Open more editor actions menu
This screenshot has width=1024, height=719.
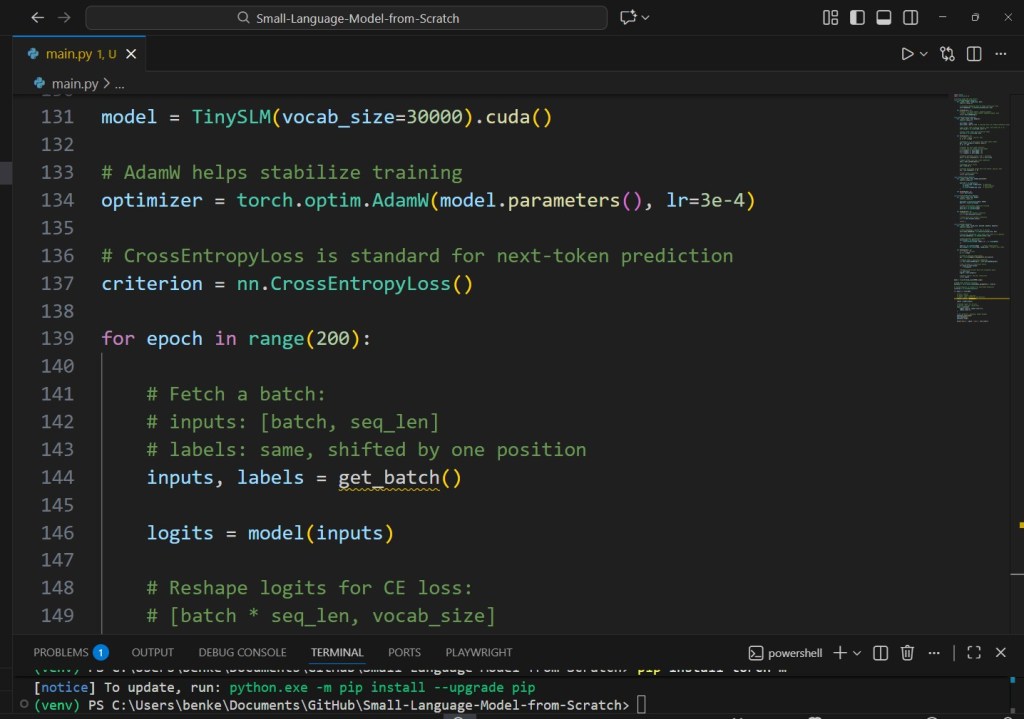point(1001,54)
